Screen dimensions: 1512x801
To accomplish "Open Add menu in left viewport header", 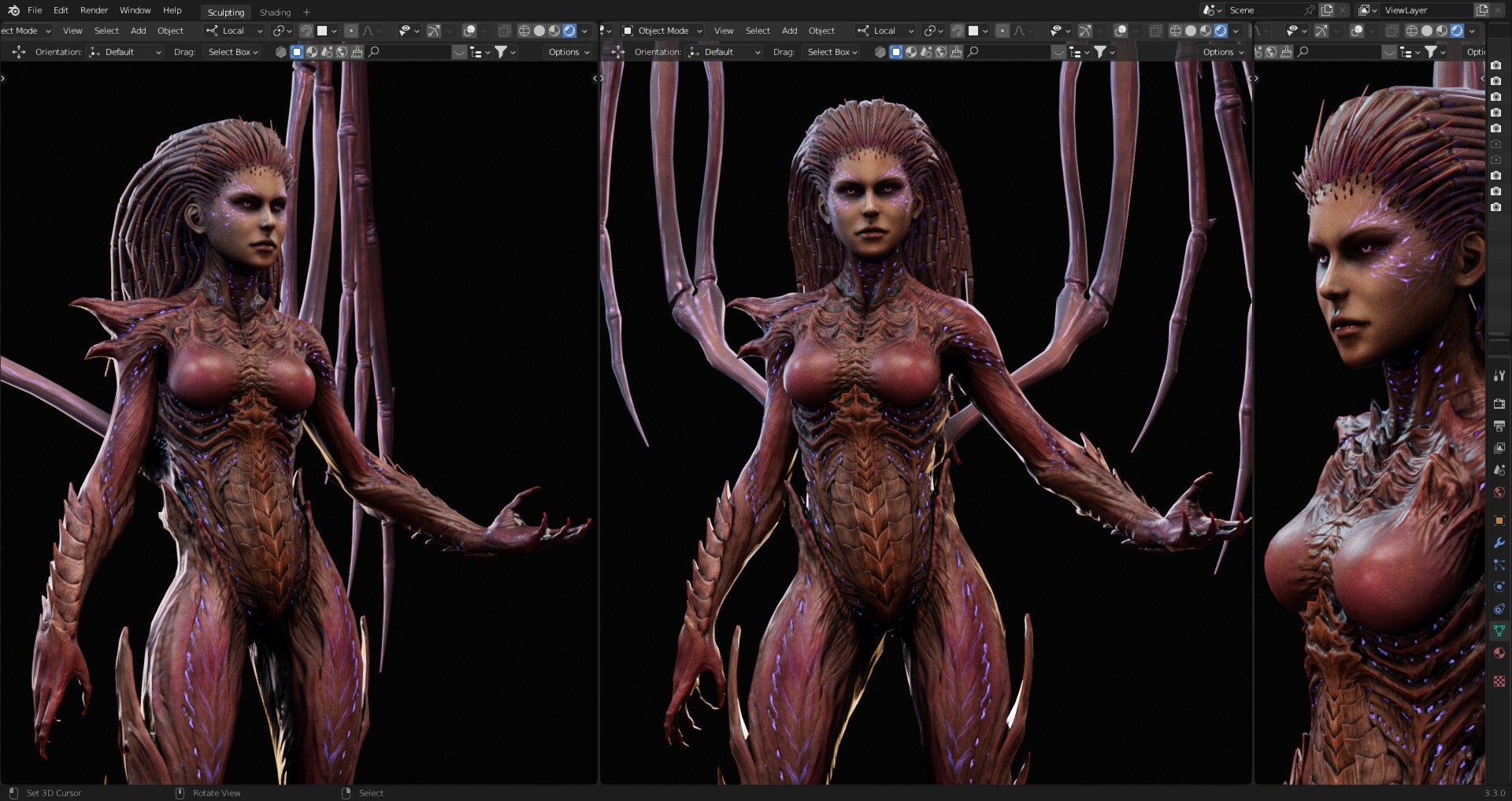I will click(x=139, y=31).
